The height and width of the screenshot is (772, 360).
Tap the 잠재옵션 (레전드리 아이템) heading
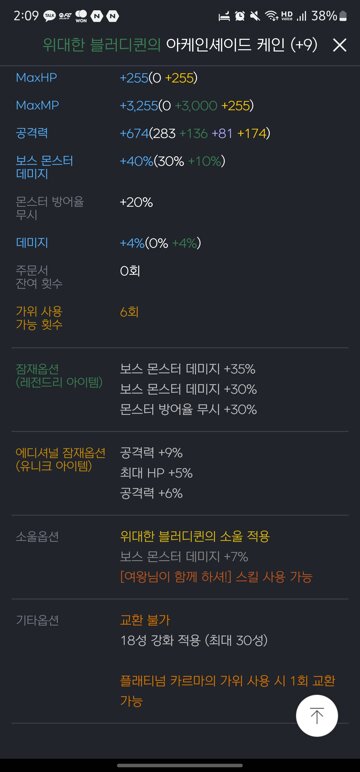(59, 375)
